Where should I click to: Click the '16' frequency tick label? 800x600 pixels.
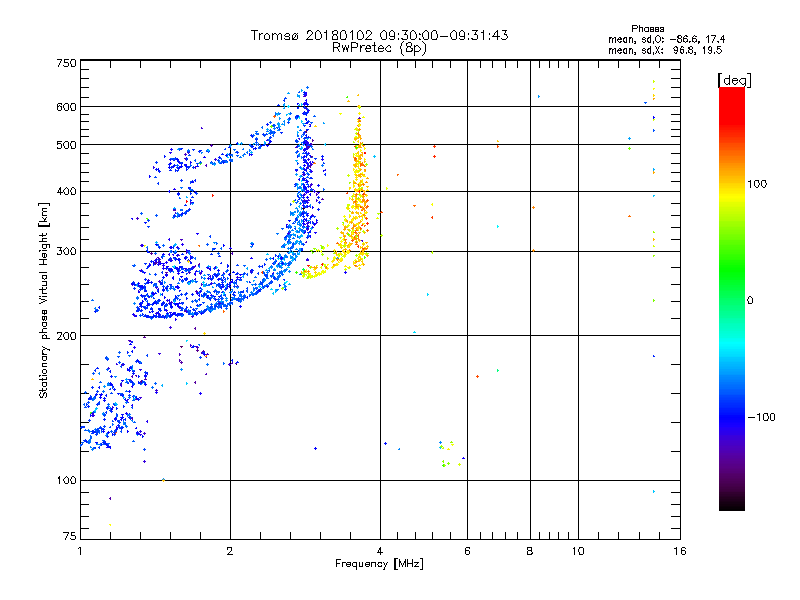680,551
